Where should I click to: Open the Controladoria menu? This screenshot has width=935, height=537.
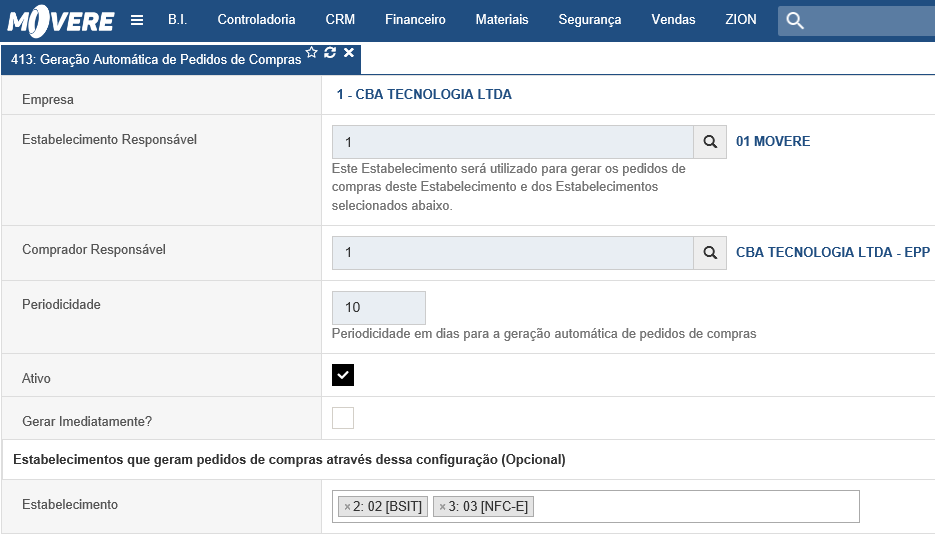tap(256, 20)
